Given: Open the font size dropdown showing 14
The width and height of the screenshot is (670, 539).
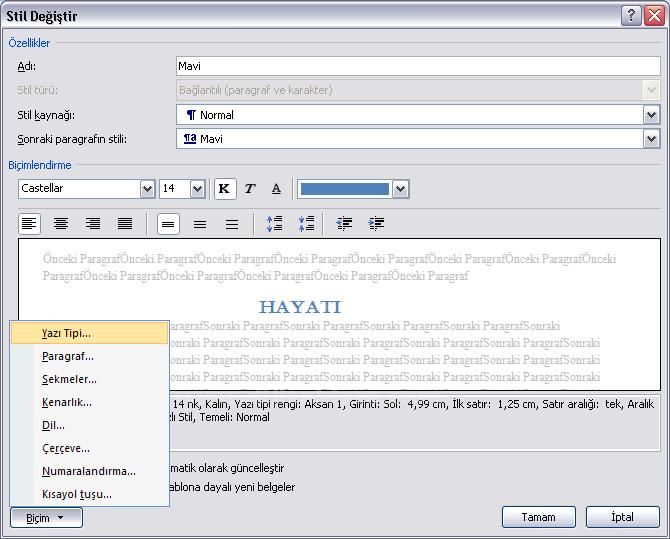Looking at the screenshot, I should (197, 189).
